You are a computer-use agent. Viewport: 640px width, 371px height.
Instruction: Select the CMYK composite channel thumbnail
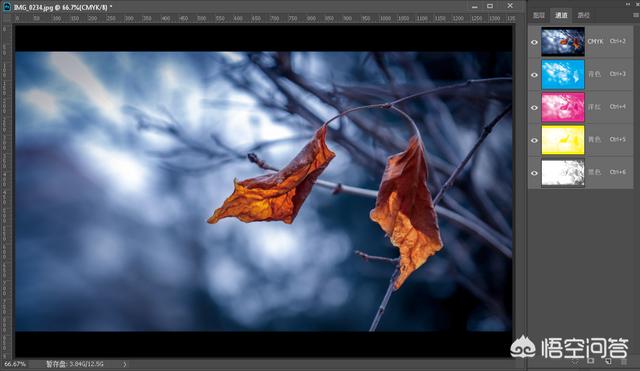tap(563, 42)
